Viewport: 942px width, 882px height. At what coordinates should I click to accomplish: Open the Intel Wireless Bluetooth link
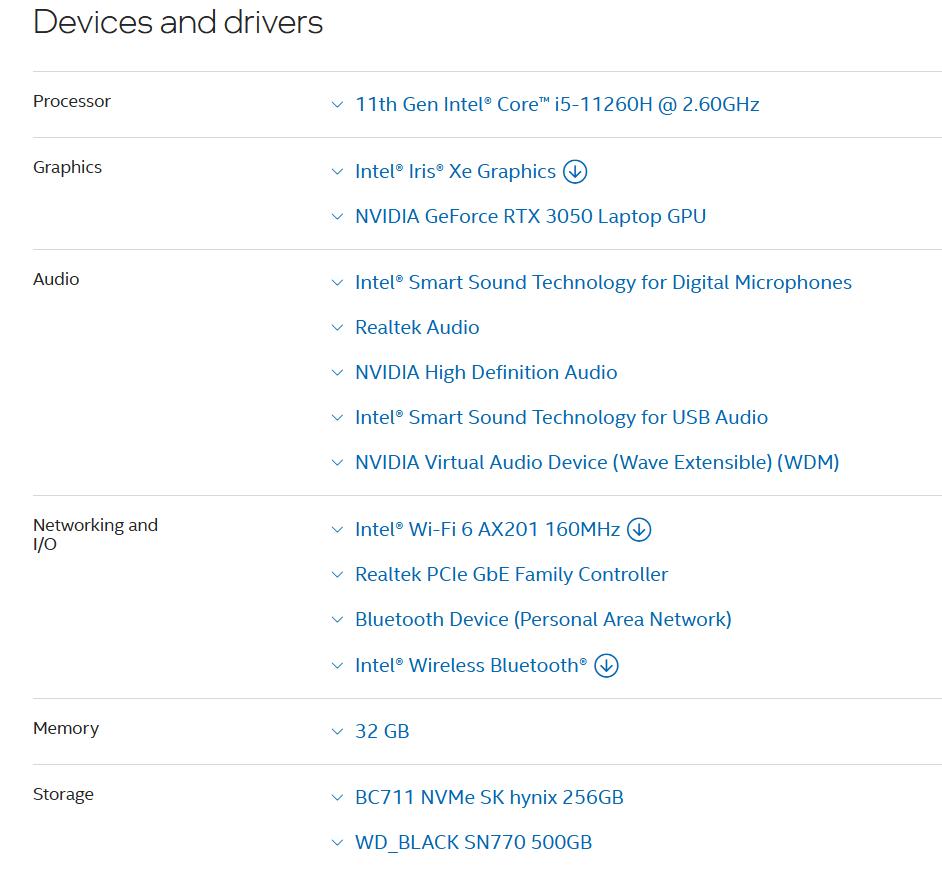pos(471,665)
